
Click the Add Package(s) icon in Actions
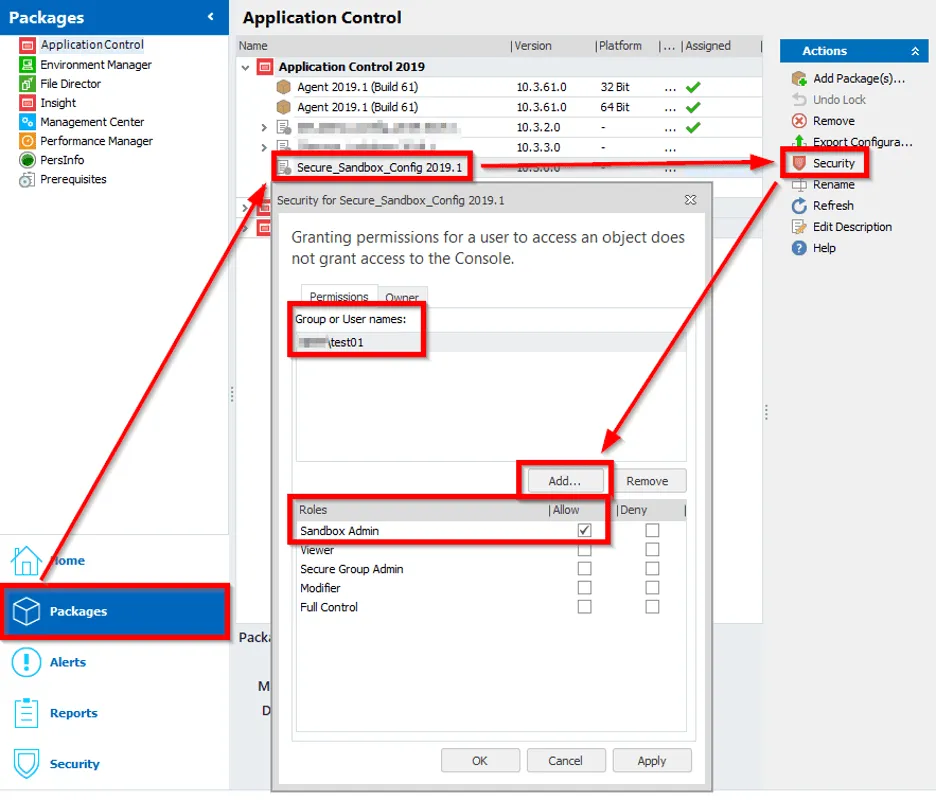pos(799,78)
